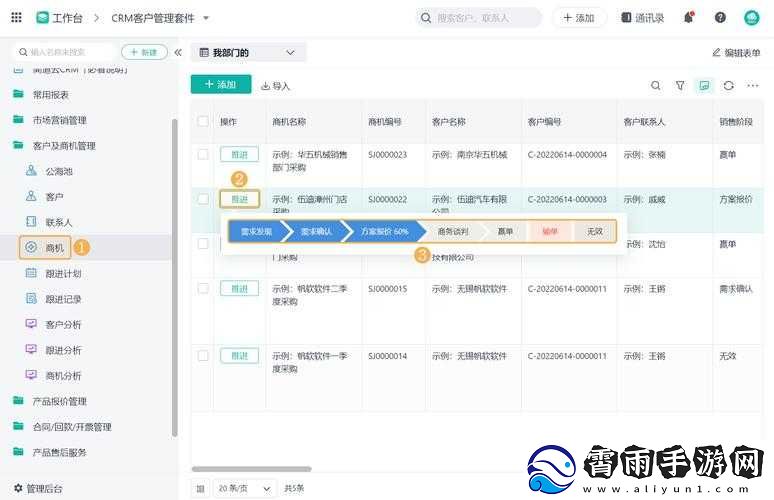Image resolution: width=774 pixels, height=500 pixels.
Task: Select the 需求发现 stage
Action: [x=256, y=231]
